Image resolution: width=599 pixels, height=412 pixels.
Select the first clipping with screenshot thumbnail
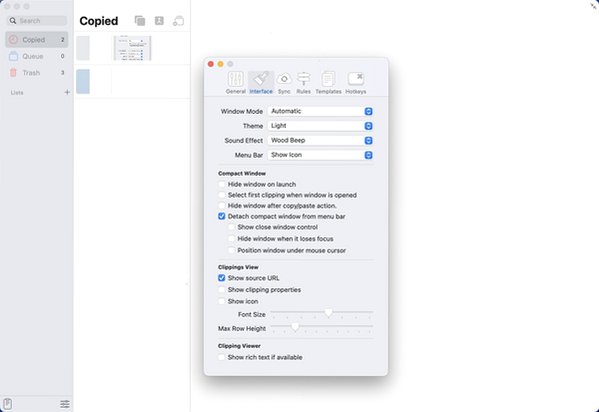(x=132, y=48)
